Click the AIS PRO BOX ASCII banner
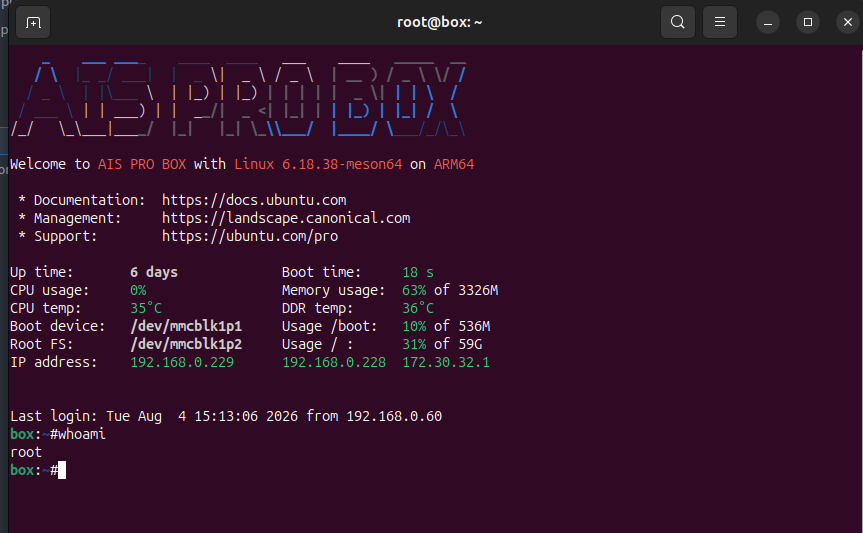863x533 pixels. [x=238, y=99]
